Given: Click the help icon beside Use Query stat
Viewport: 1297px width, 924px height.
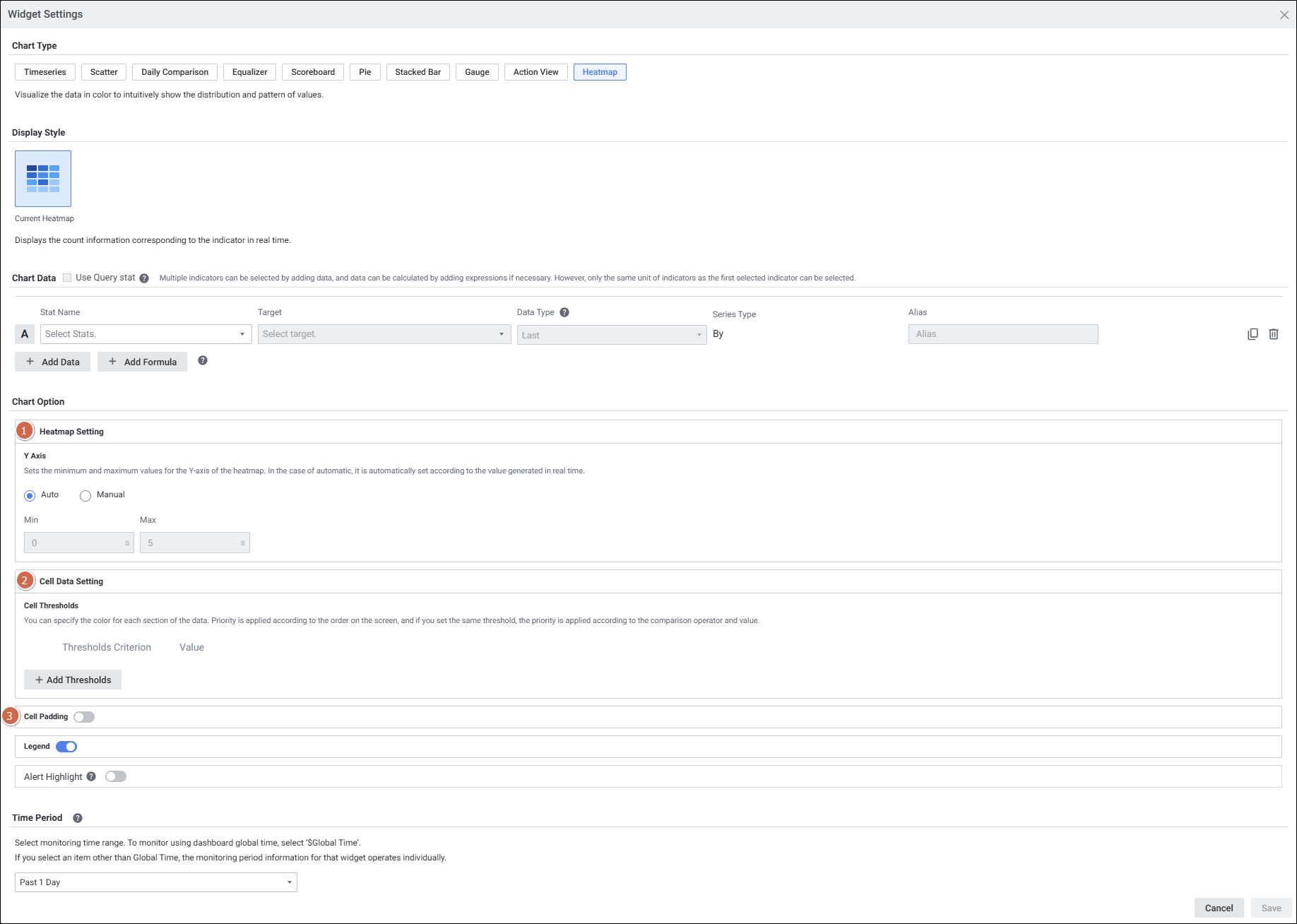Looking at the screenshot, I should tap(144, 278).
